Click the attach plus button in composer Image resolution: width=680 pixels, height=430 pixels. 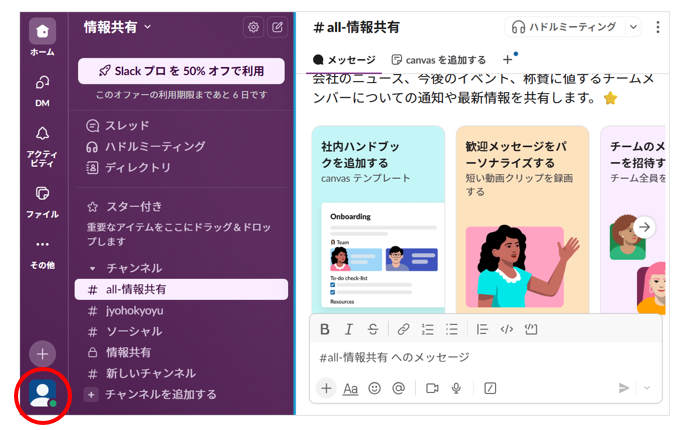click(x=327, y=388)
